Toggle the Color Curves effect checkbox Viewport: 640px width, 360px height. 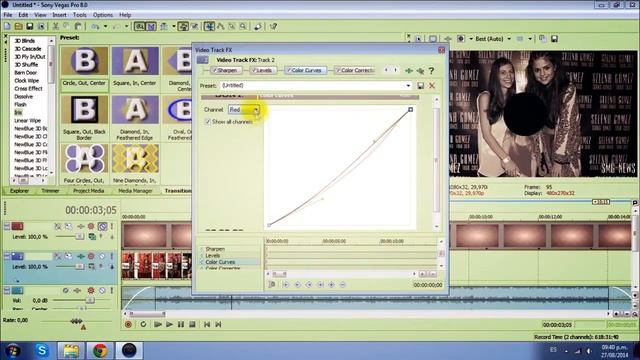(289, 71)
